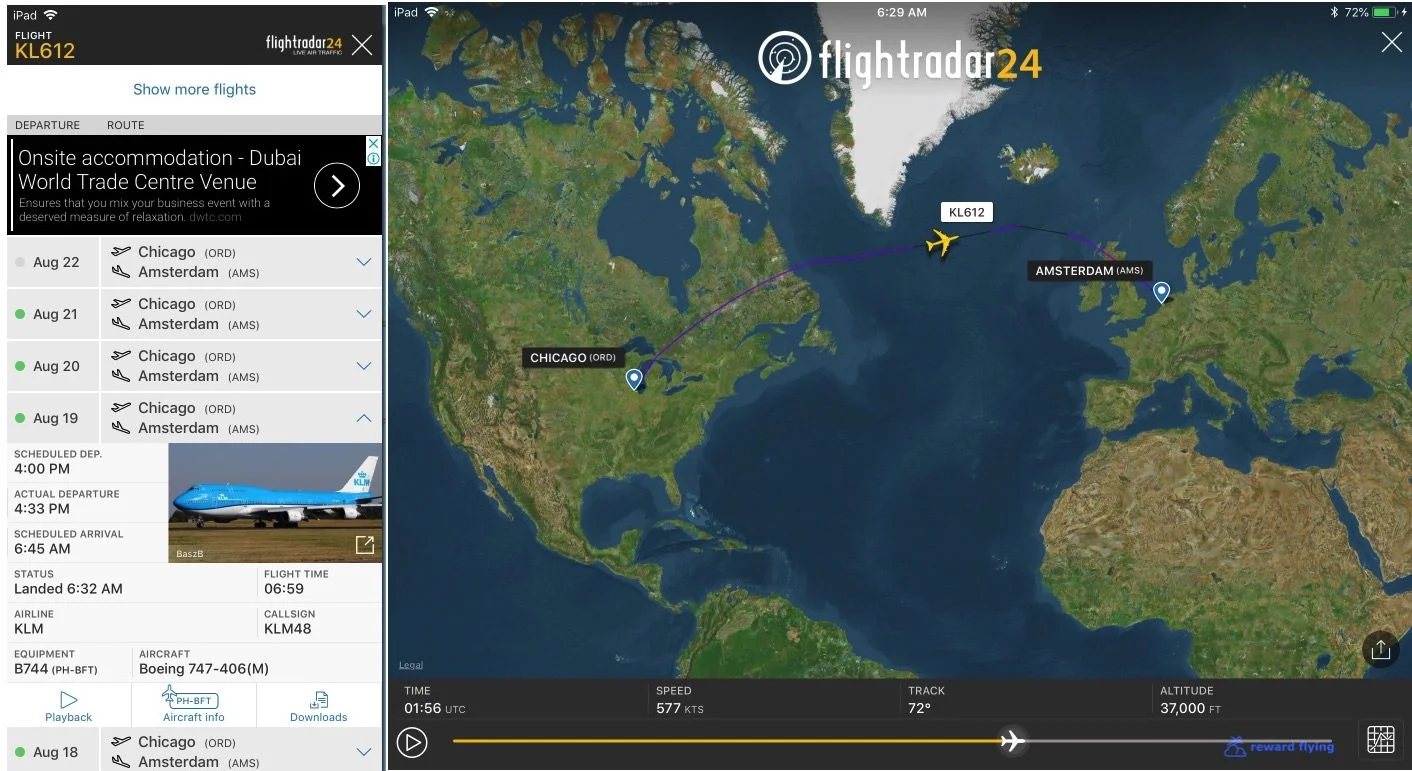
Task: Click the flight time 06:59 value
Action: tap(283, 589)
